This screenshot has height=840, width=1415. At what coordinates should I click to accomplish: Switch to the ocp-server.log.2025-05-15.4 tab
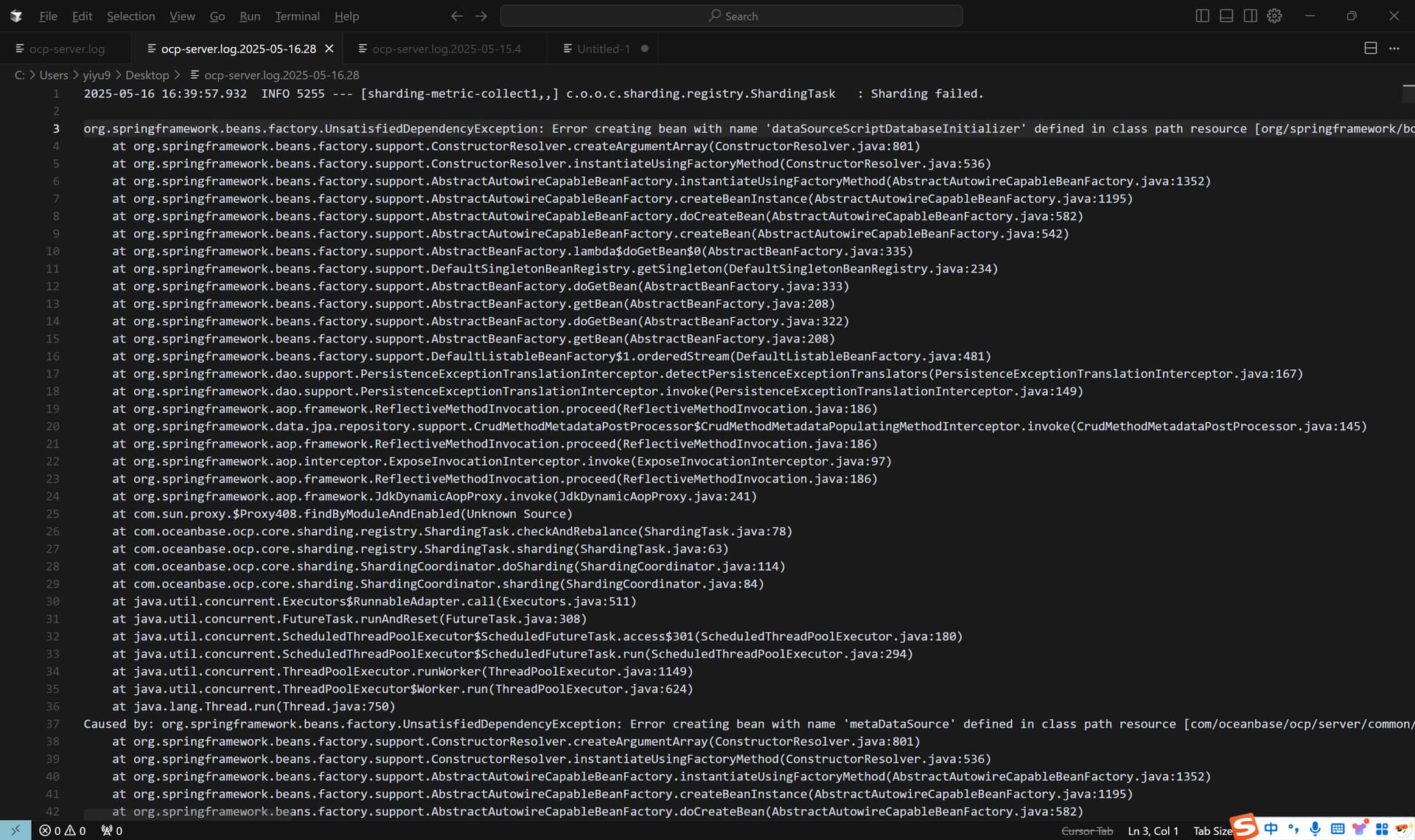point(439,49)
